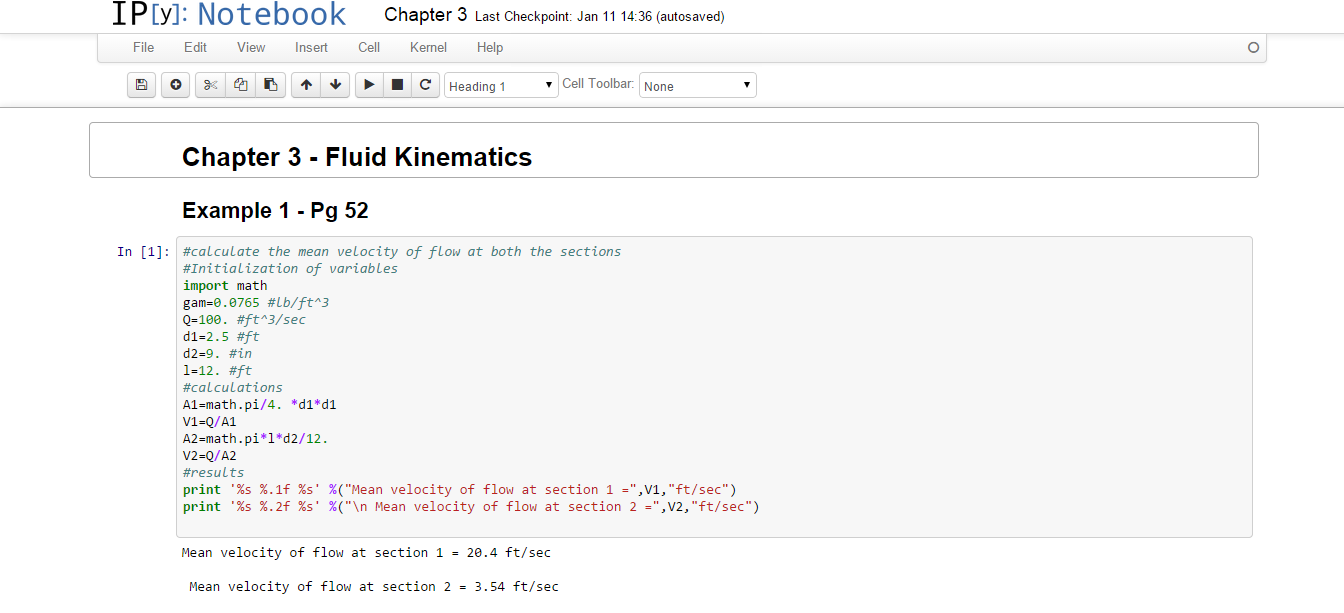Viewport: 1344px width, 613px height.
Task: Copy the selected cell using toolbar icon
Action: tap(240, 85)
